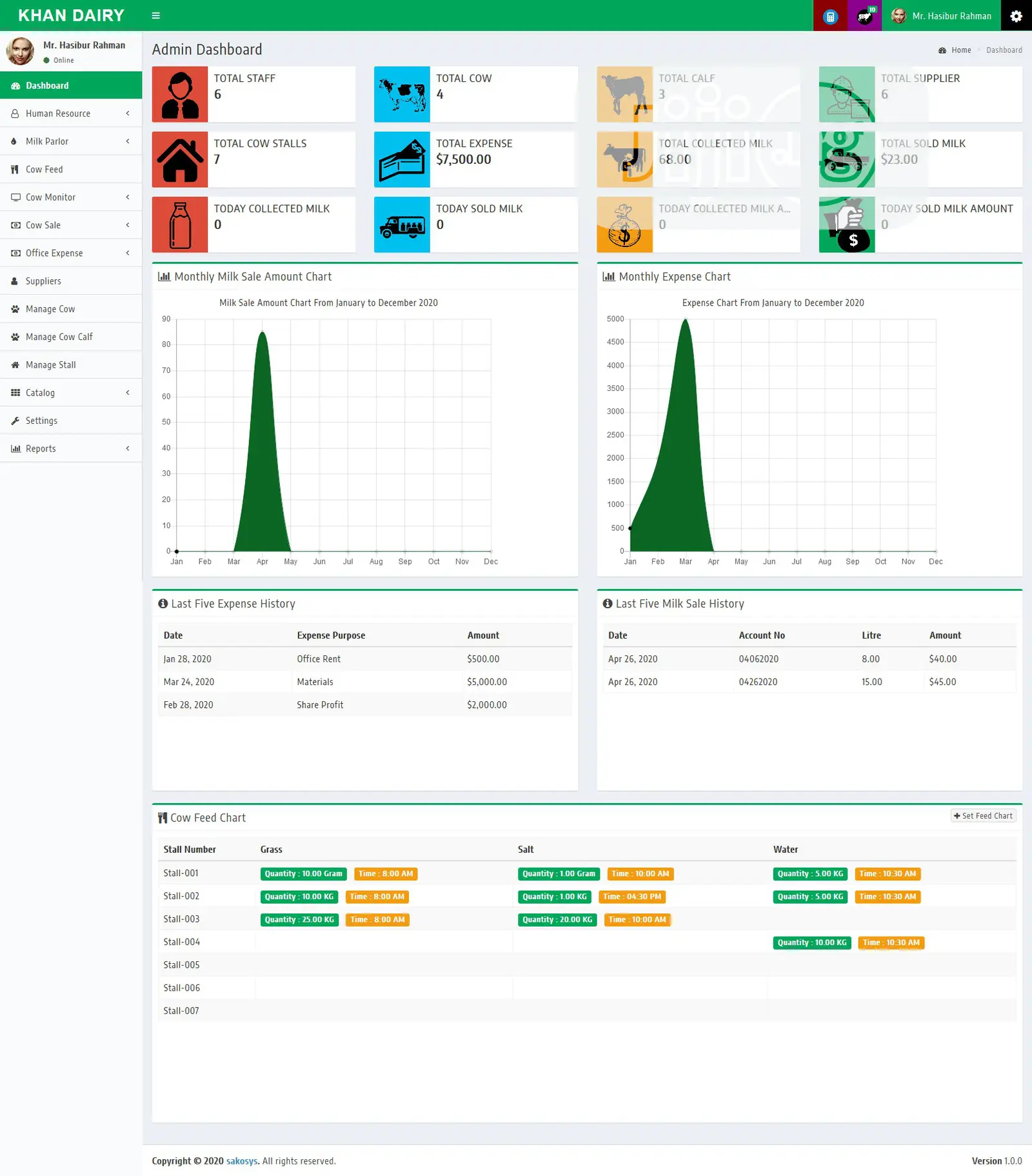This screenshot has height=1176, width=1032.
Task: Click the sidebar user avatar photo
Action: tap(20, 51)
